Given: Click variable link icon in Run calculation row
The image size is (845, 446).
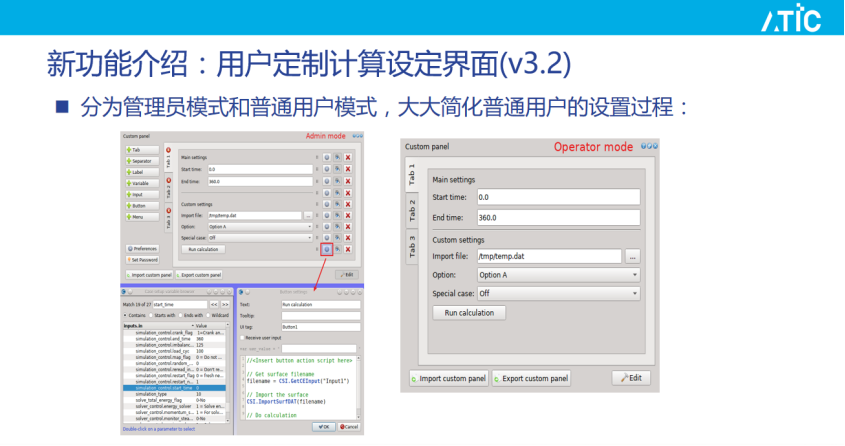Looking at the screenshot, I should click(x=337, y=249).
